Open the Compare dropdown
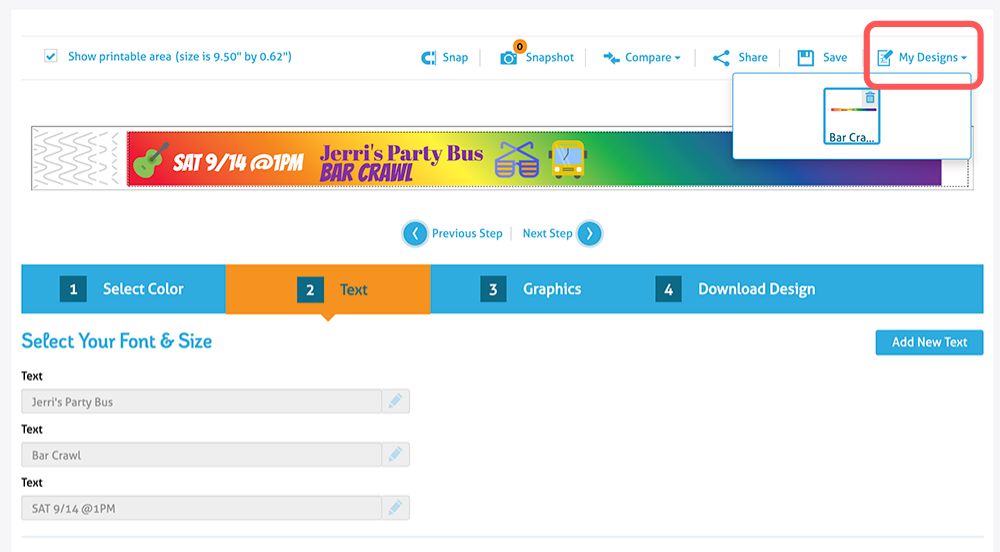The width and height of the screenshot is (1000, 552). (641, 58)
